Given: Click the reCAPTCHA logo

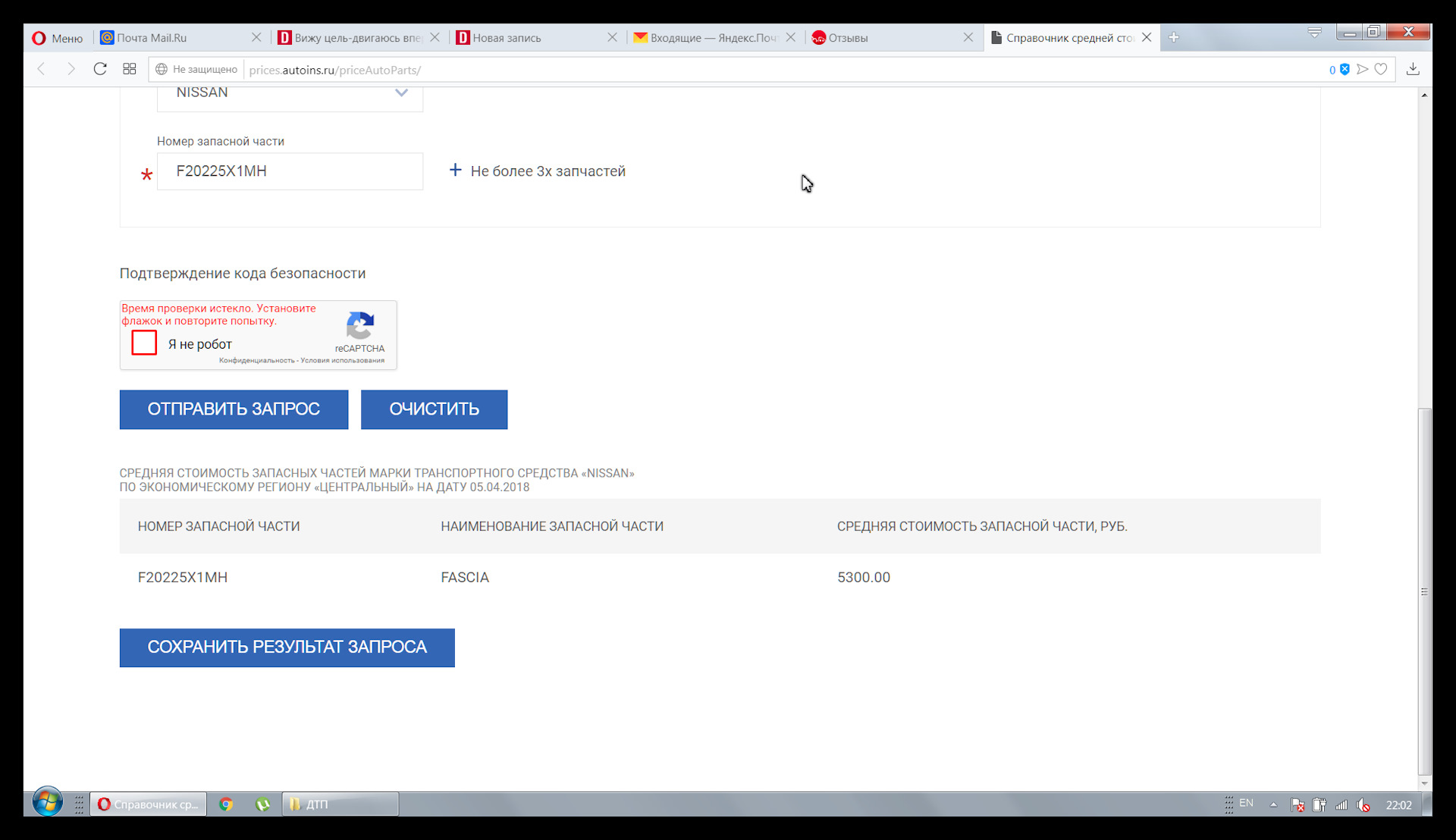Looking at the screenshot, I should 360,326.
